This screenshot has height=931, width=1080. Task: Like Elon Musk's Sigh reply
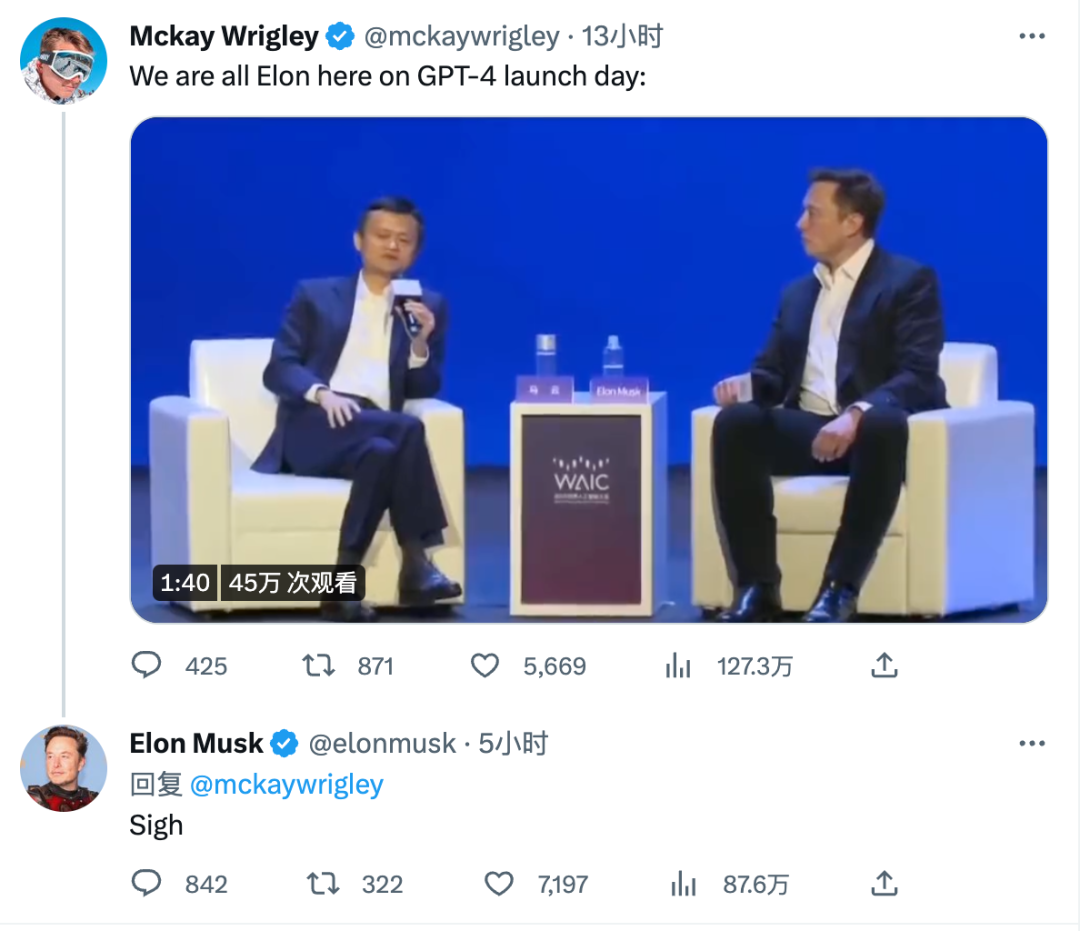coord(499,884)
